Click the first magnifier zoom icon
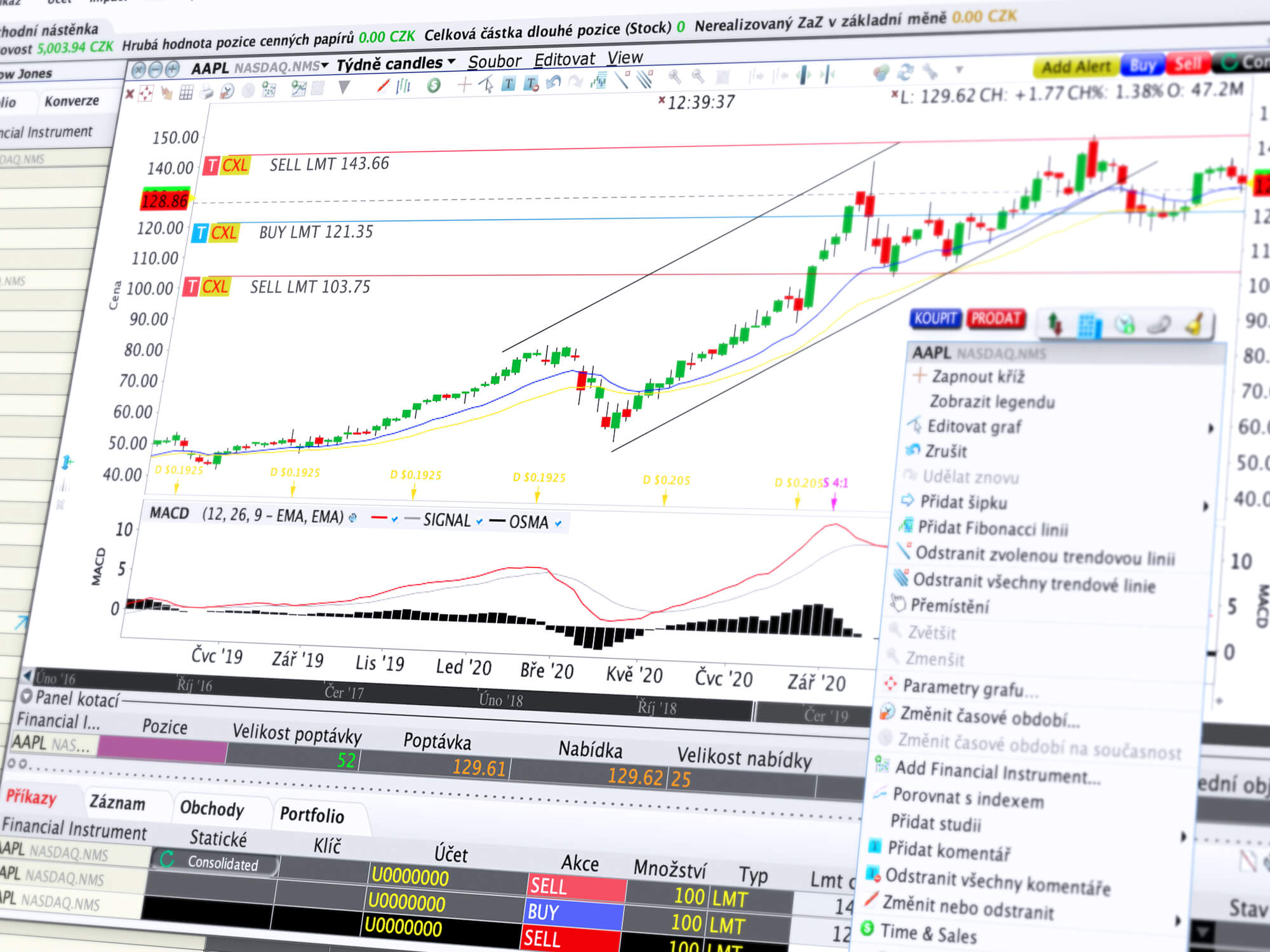The height and width of the screenshot is (952, 1270). pyautogui.click(x=675, y=77)
